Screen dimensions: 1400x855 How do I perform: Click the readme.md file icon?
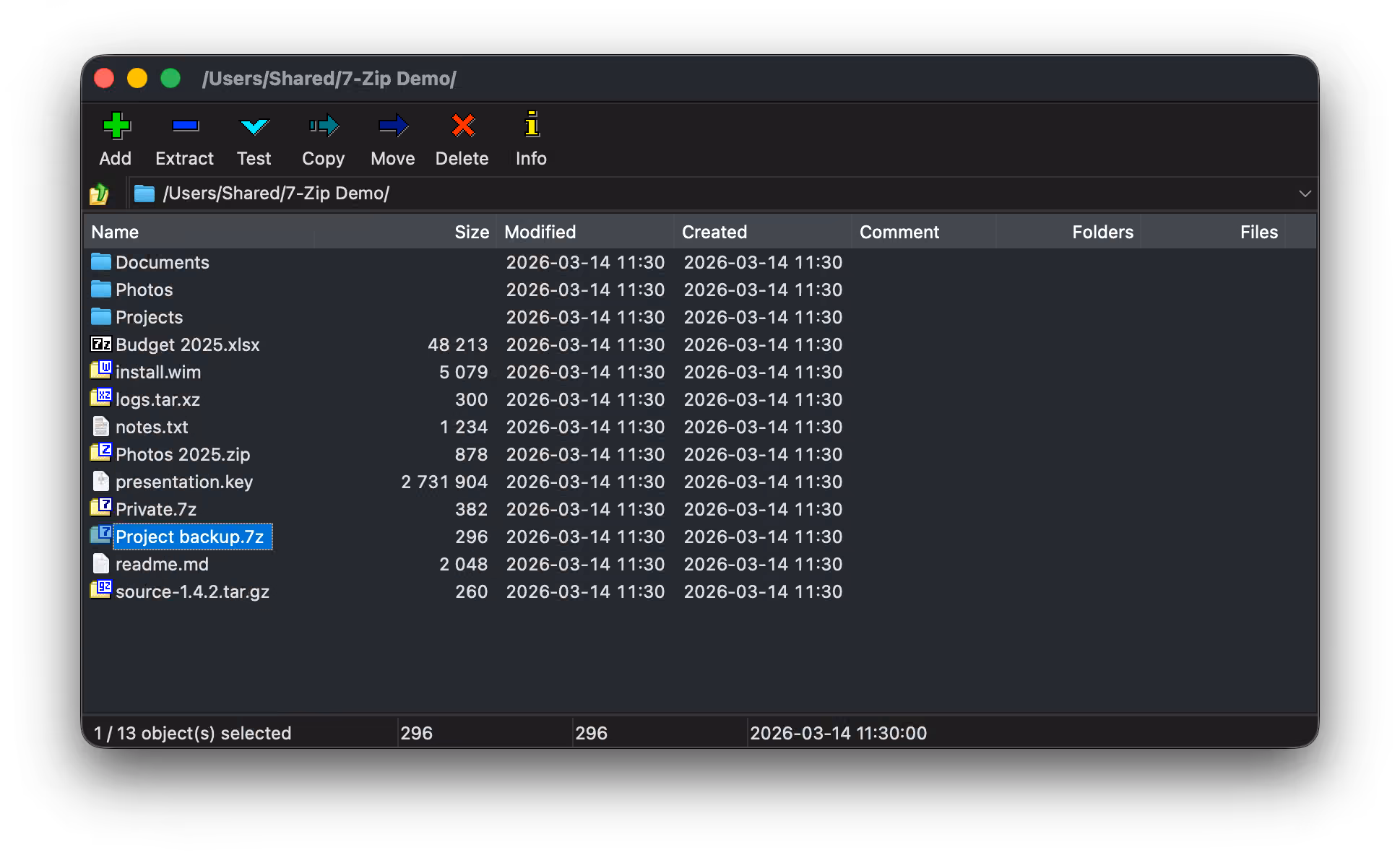coord(101,563)
